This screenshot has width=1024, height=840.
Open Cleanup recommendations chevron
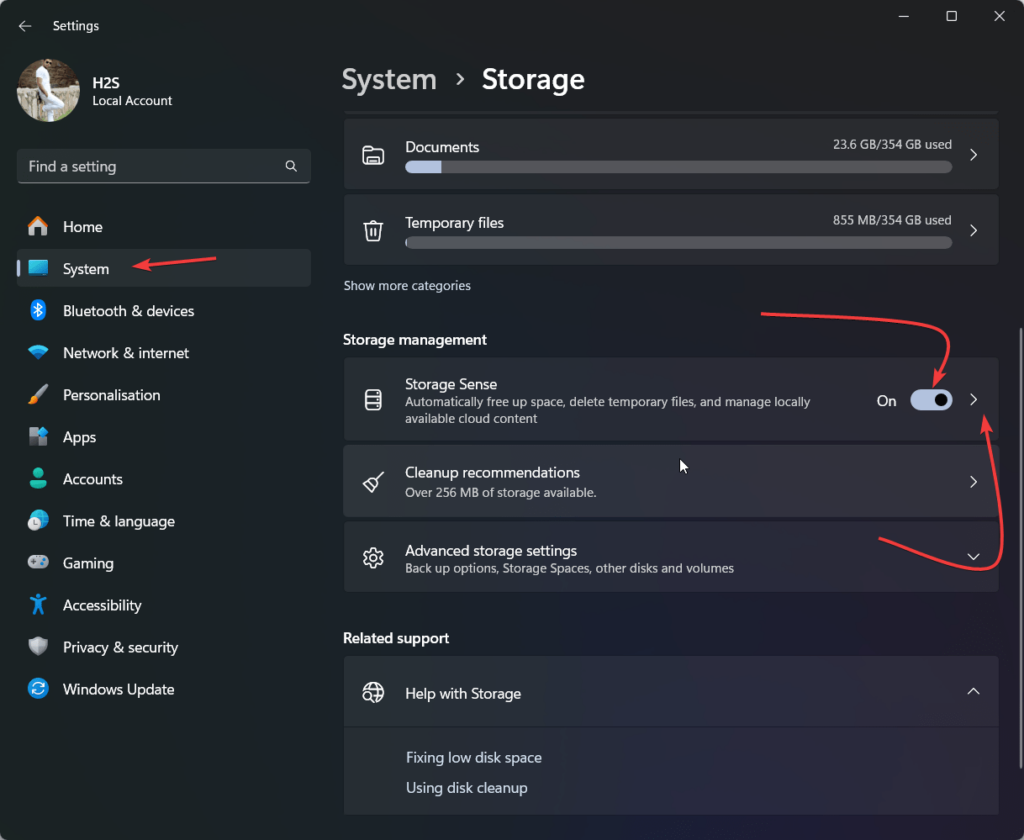973,482
